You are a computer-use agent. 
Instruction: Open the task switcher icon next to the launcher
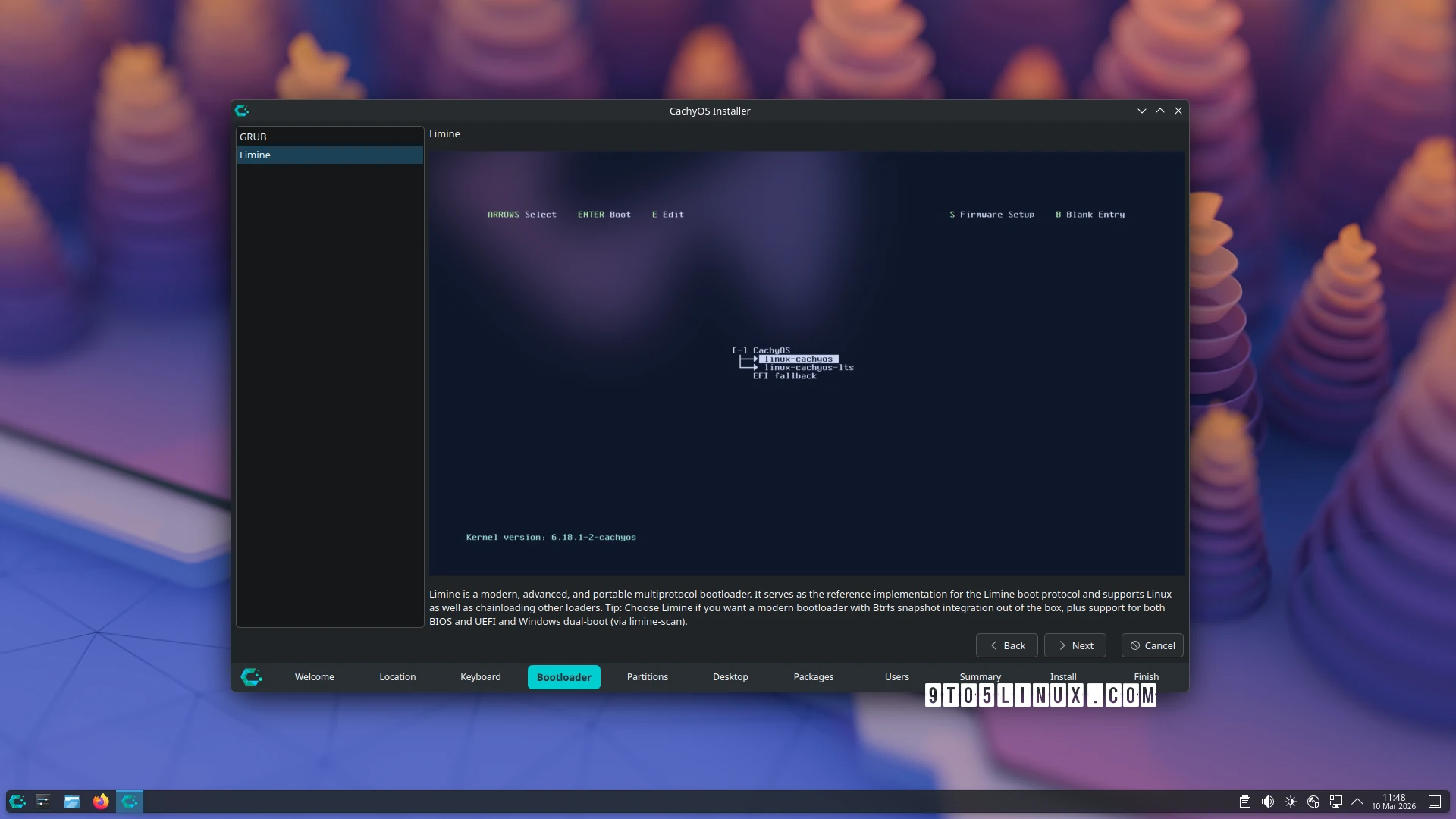click(43, 802)
